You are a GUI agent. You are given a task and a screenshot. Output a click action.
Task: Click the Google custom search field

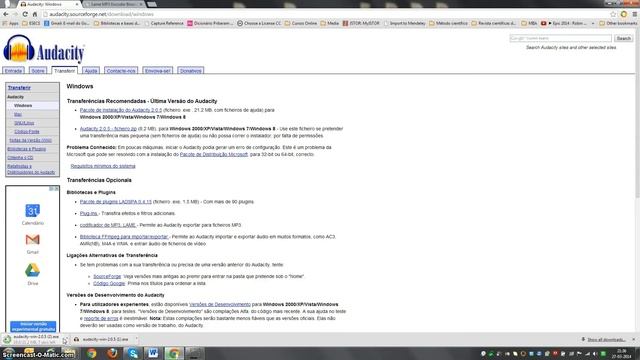(560, 38)
